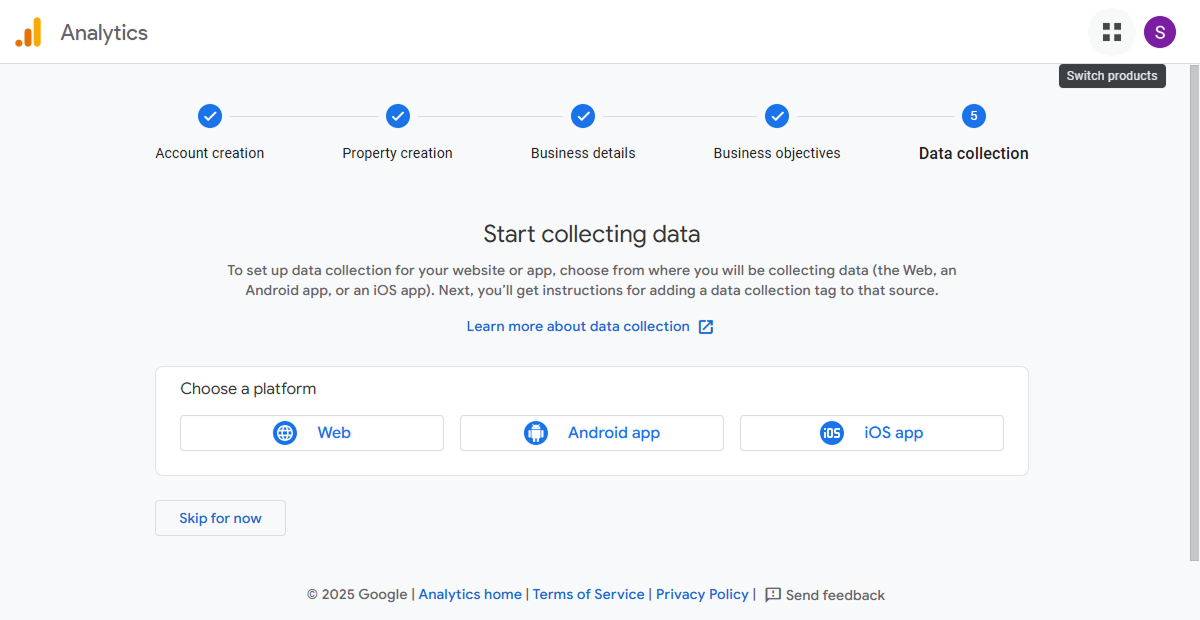
Task: Select the Business objectives step label
Action: coord(777,153)
